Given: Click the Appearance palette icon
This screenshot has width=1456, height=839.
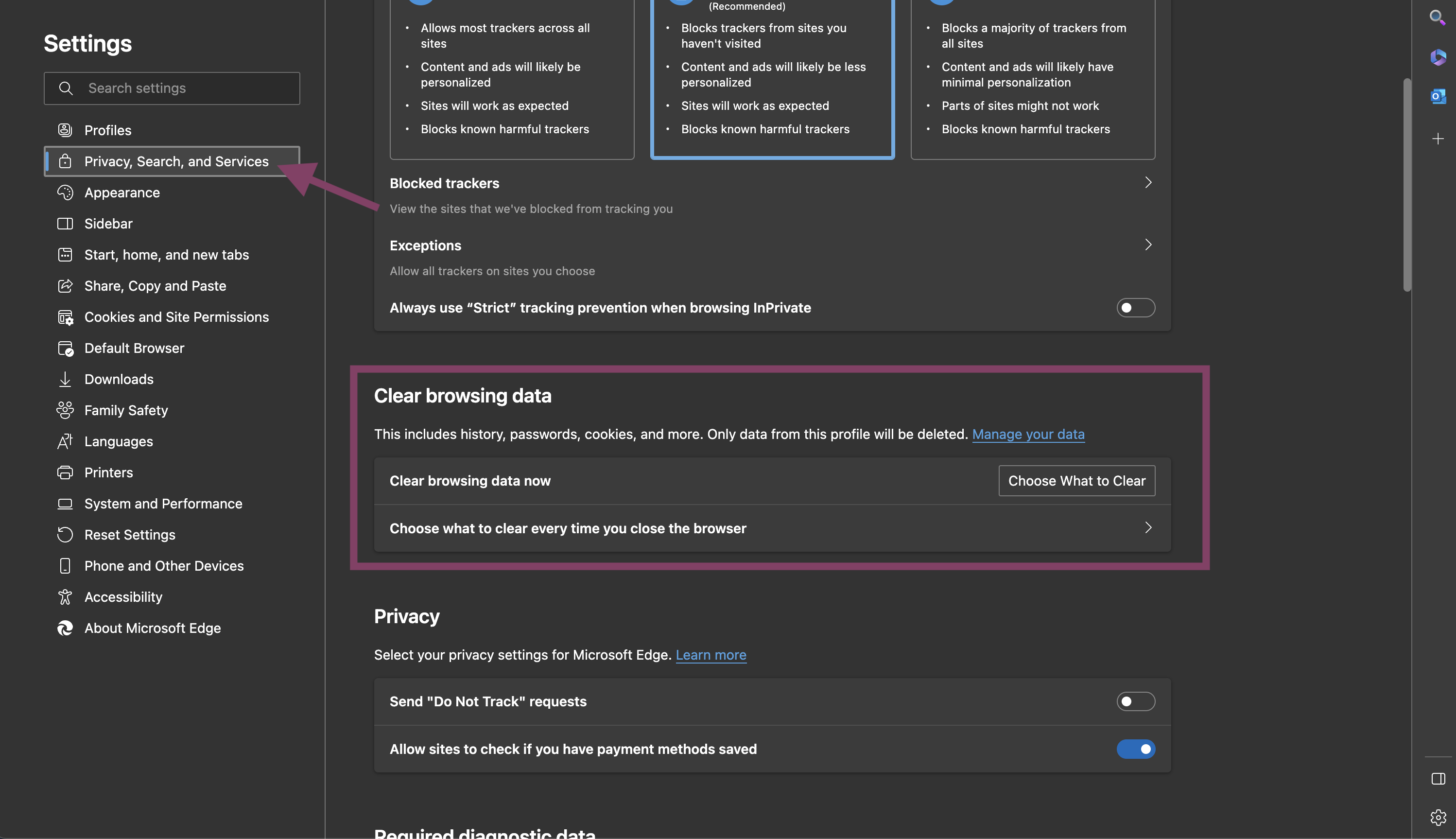Looking at the screenshot, I should [x=65, y=192].
